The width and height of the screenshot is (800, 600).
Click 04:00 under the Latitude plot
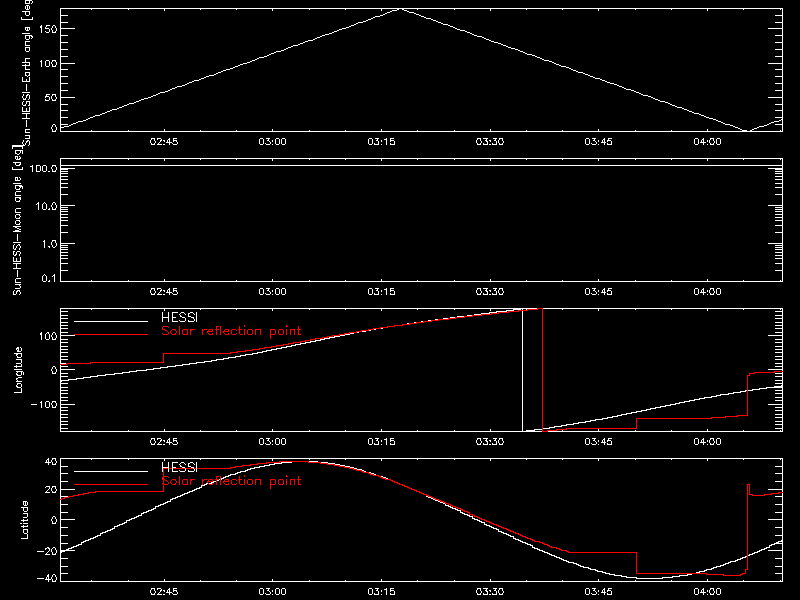pos(707,592)
